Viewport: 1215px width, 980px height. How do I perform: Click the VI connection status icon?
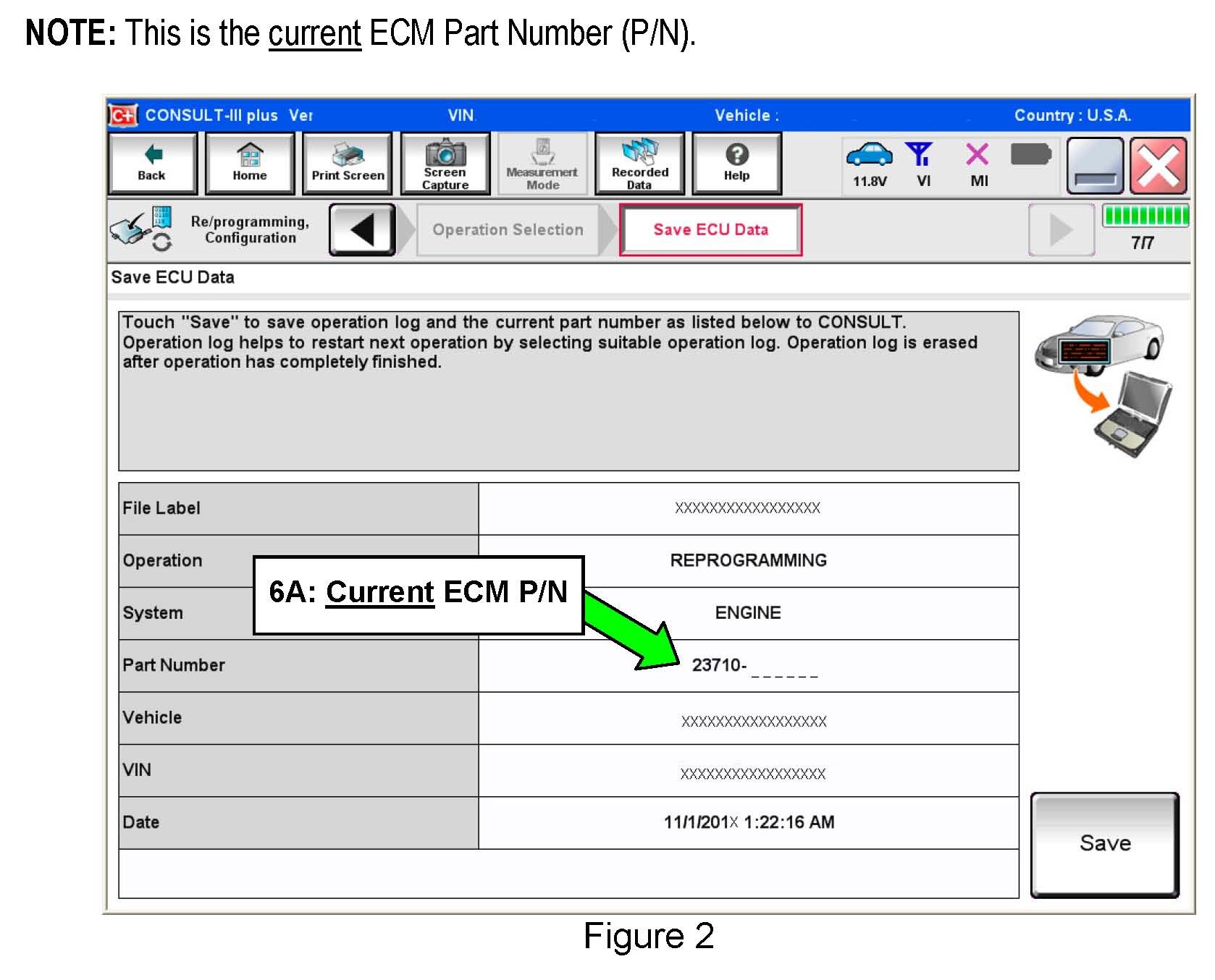(922, 164)
